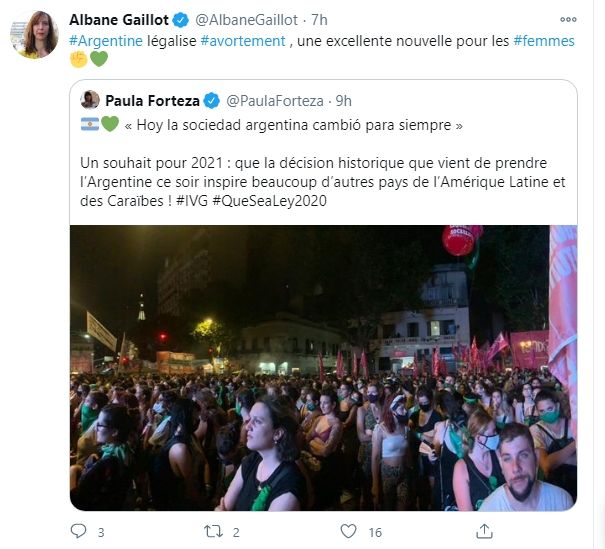The width and height of the screenshot is (605, 549).
Task: Click the Paula Forteza display name
Action: [x=149, y=100]
